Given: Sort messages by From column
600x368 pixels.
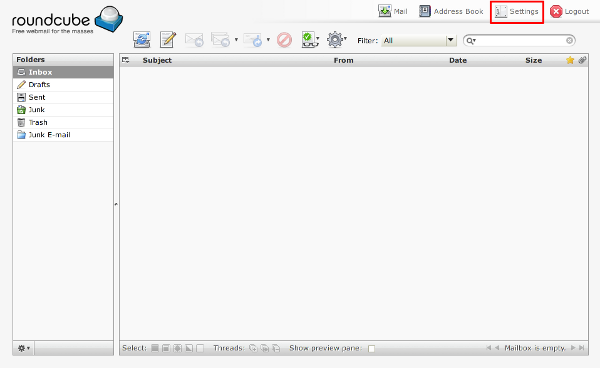Looking at the screenshot, I should click(343, 60).
